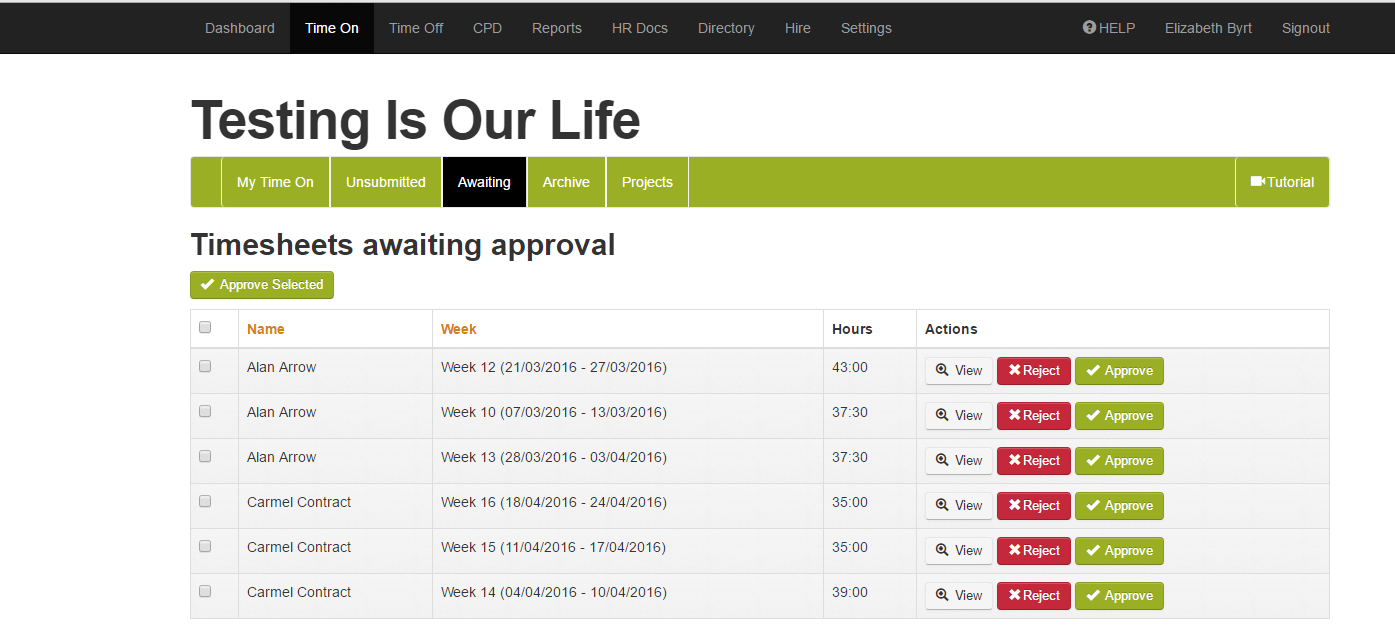The width and height of the screenshot is (1395, 644).
Task: Sign out using the Signout link
Action: [x=1305, y=28]
